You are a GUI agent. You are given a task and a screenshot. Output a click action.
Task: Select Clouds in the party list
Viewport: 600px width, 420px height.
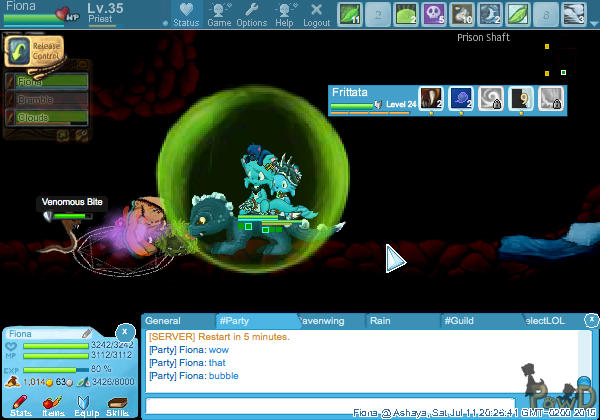[x=46, y=117]
